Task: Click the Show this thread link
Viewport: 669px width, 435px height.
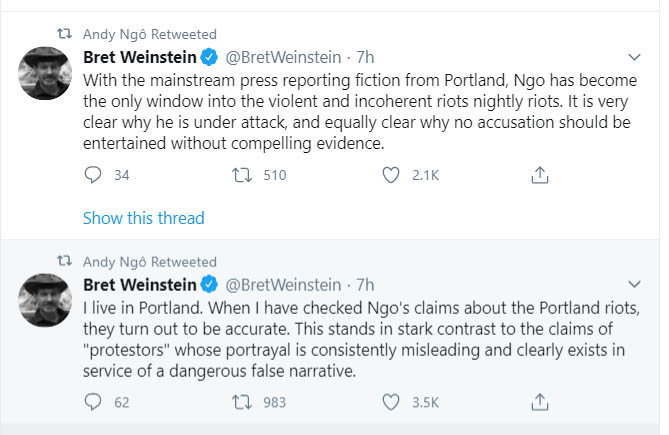Action: 143,218
